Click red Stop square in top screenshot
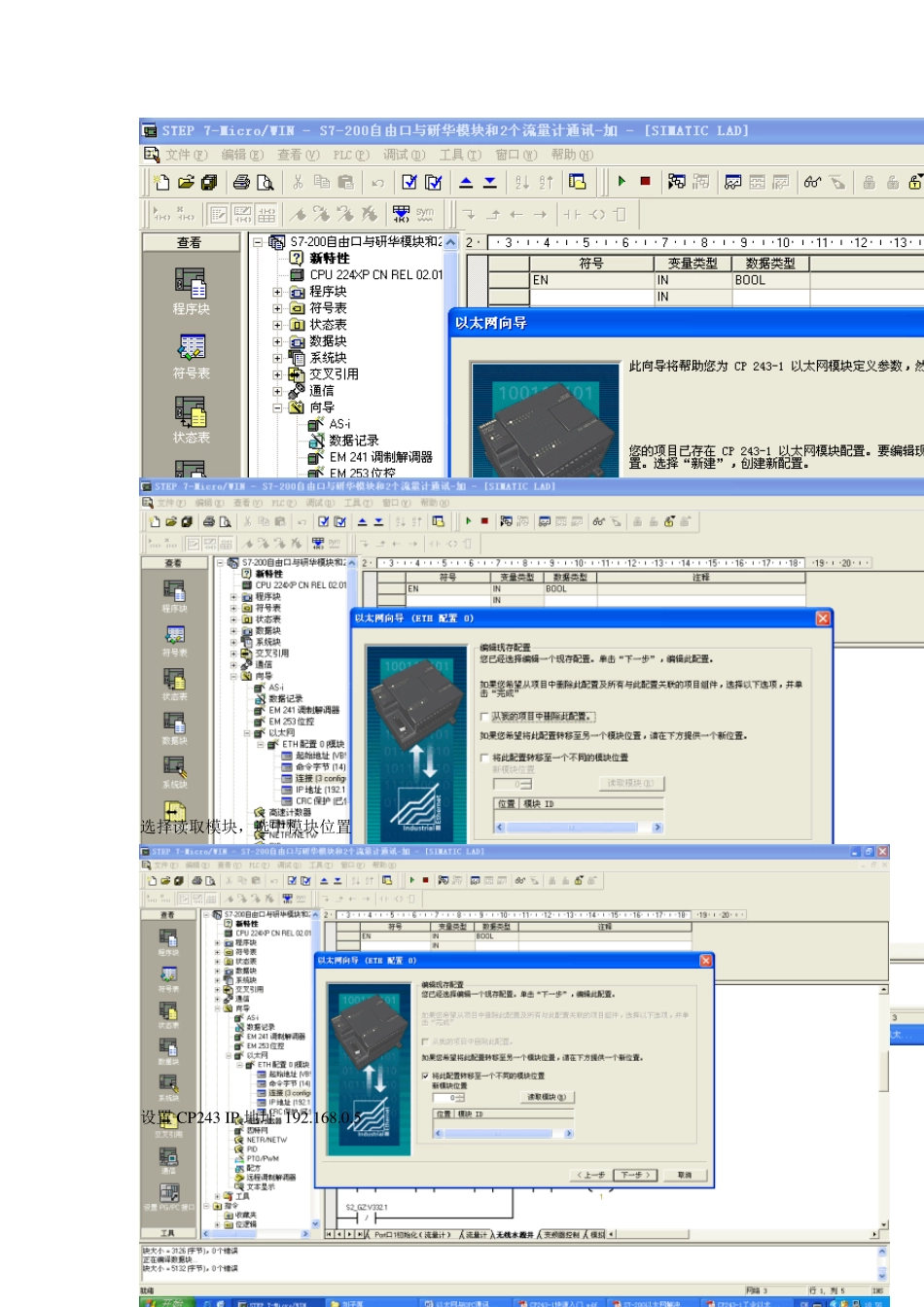Image resolution: width=924 pixels, height=1307 pixels. 645,181
